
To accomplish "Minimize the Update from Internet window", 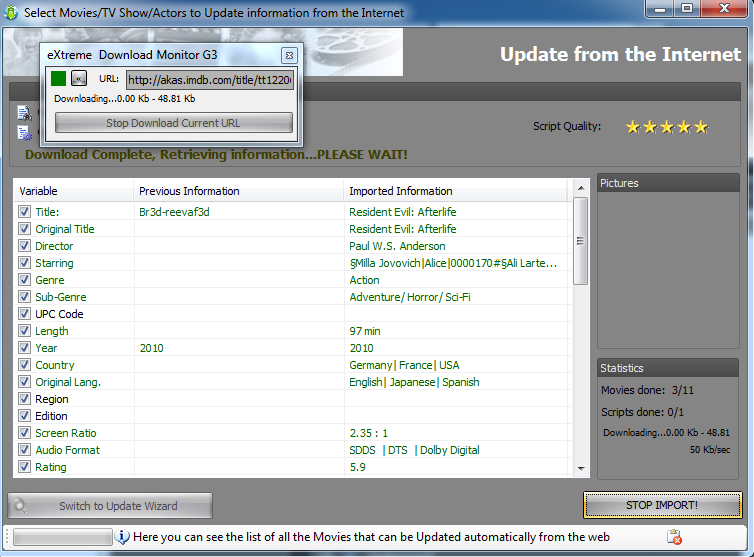I will pos(660,9).
